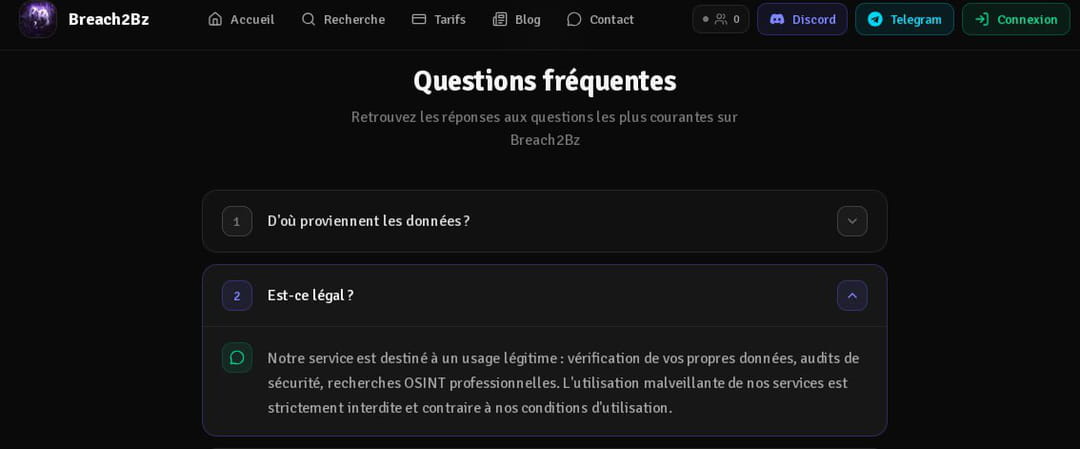Click the card icon beside Tarifs

(x=419, y=19)
